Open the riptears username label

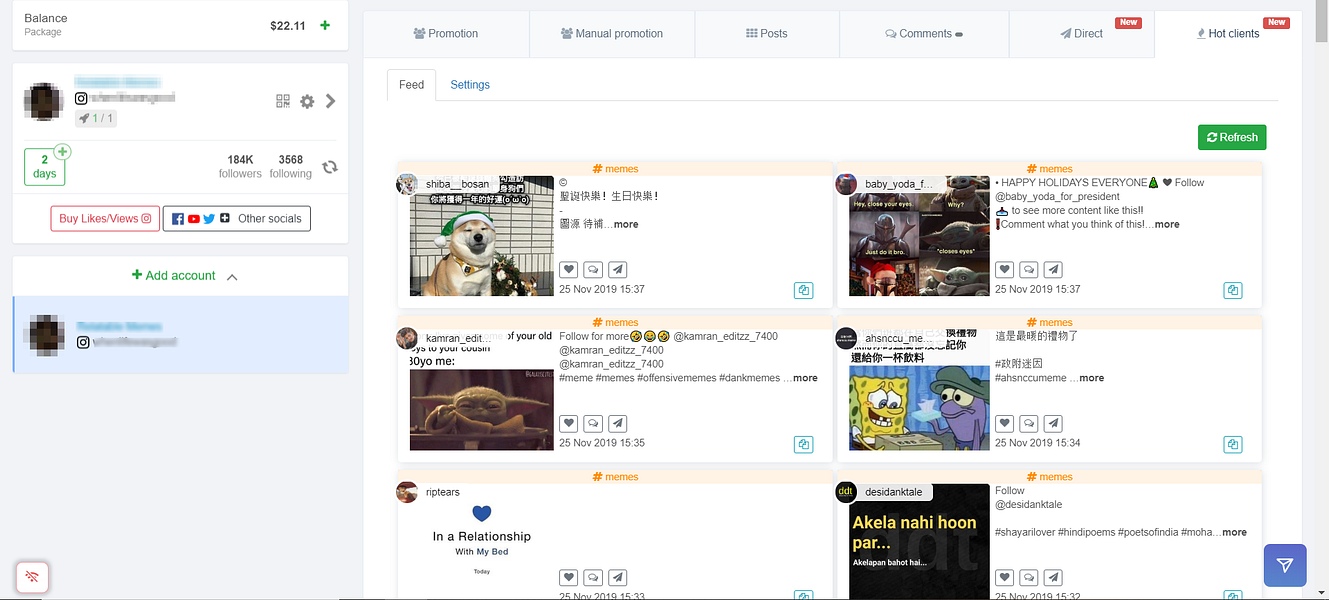pyautogui.click(x=442, y=492)
